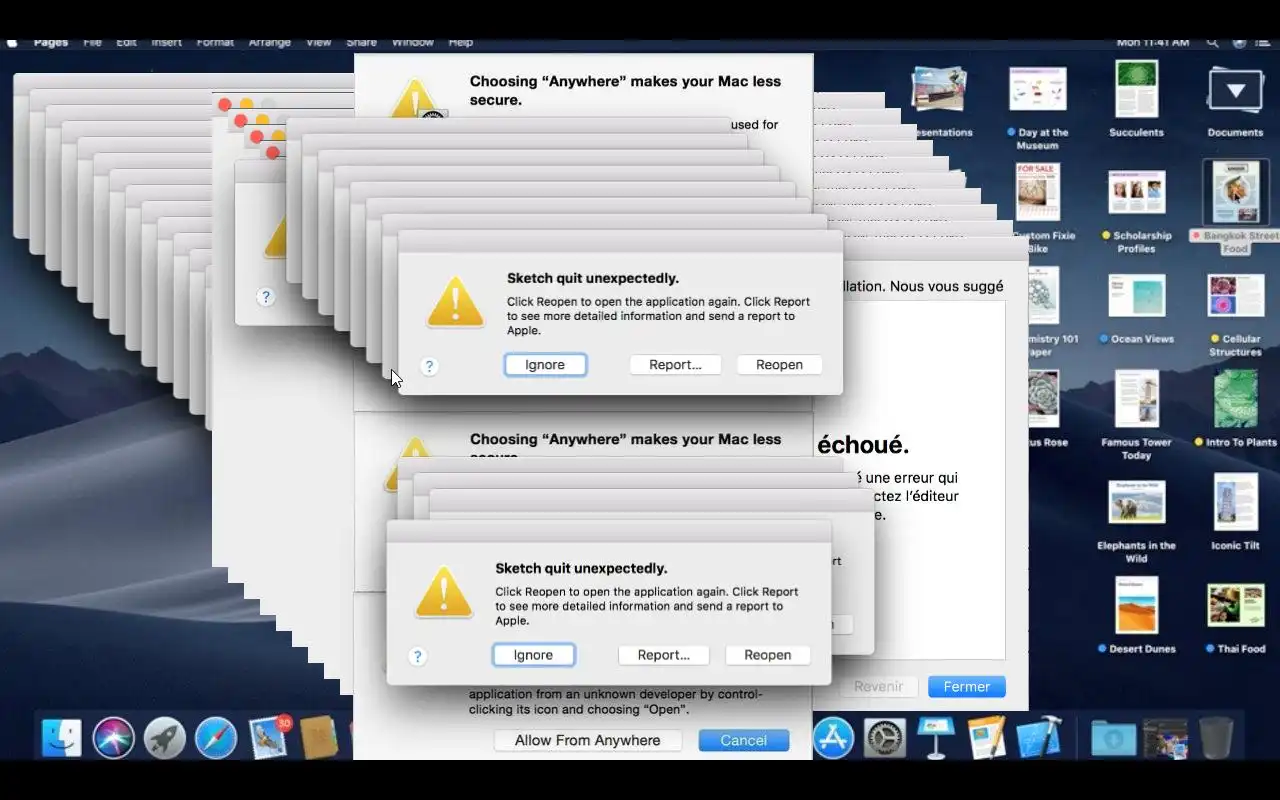Viewport: 1280px width, 800px height.
Task: Open Mail app with red badge
Action: (268, 738)
